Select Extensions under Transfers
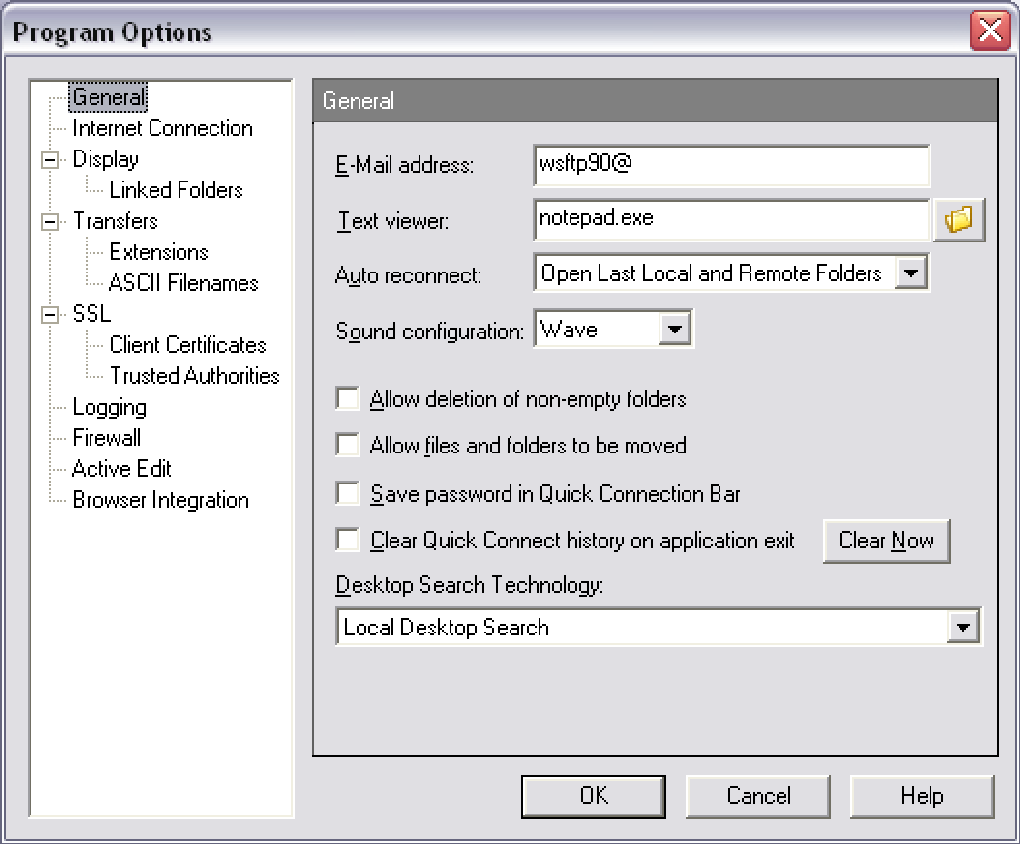This screenshot has height=844, width=1020. (159, 252)
